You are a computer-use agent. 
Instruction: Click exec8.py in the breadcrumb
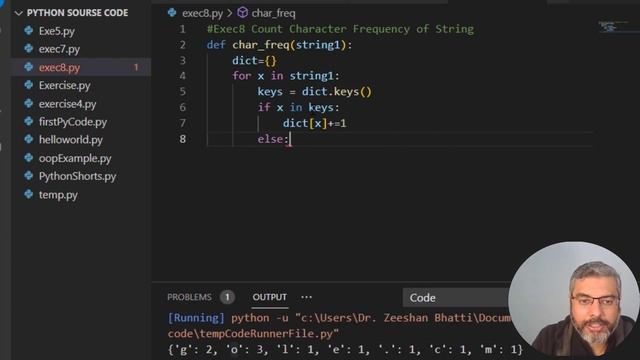tap(202, 13)
